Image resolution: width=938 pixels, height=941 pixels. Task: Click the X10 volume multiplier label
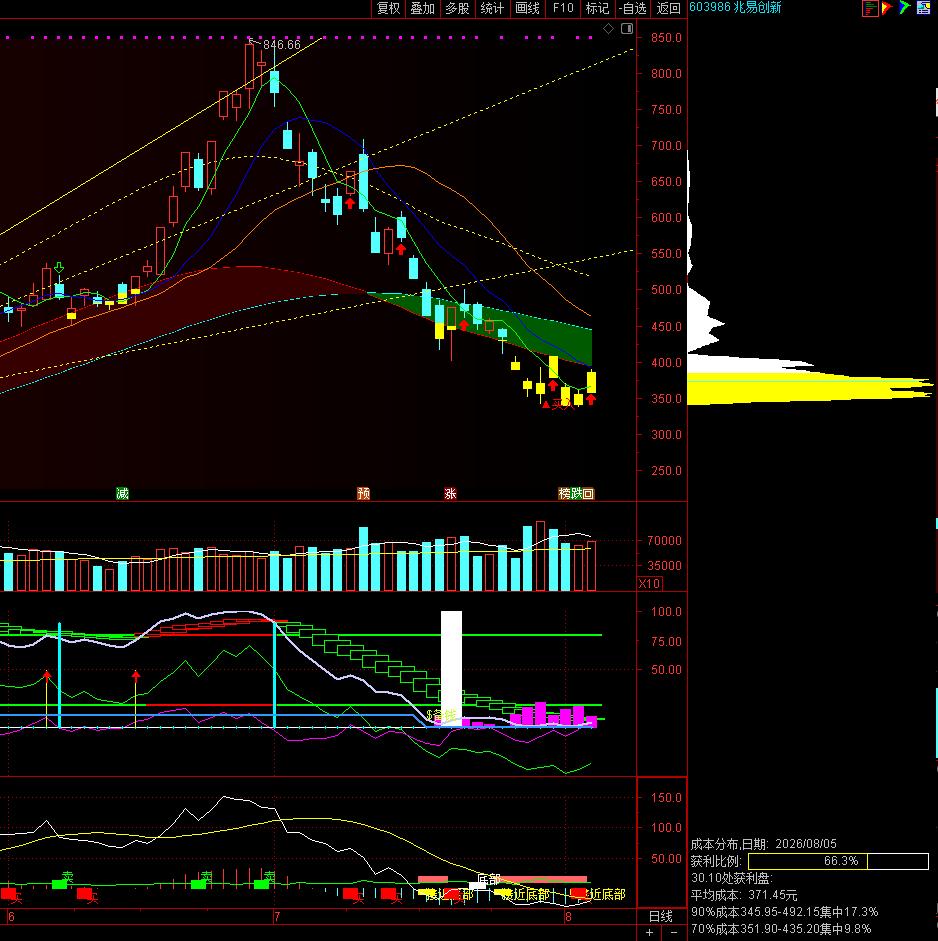coord(649,583)
